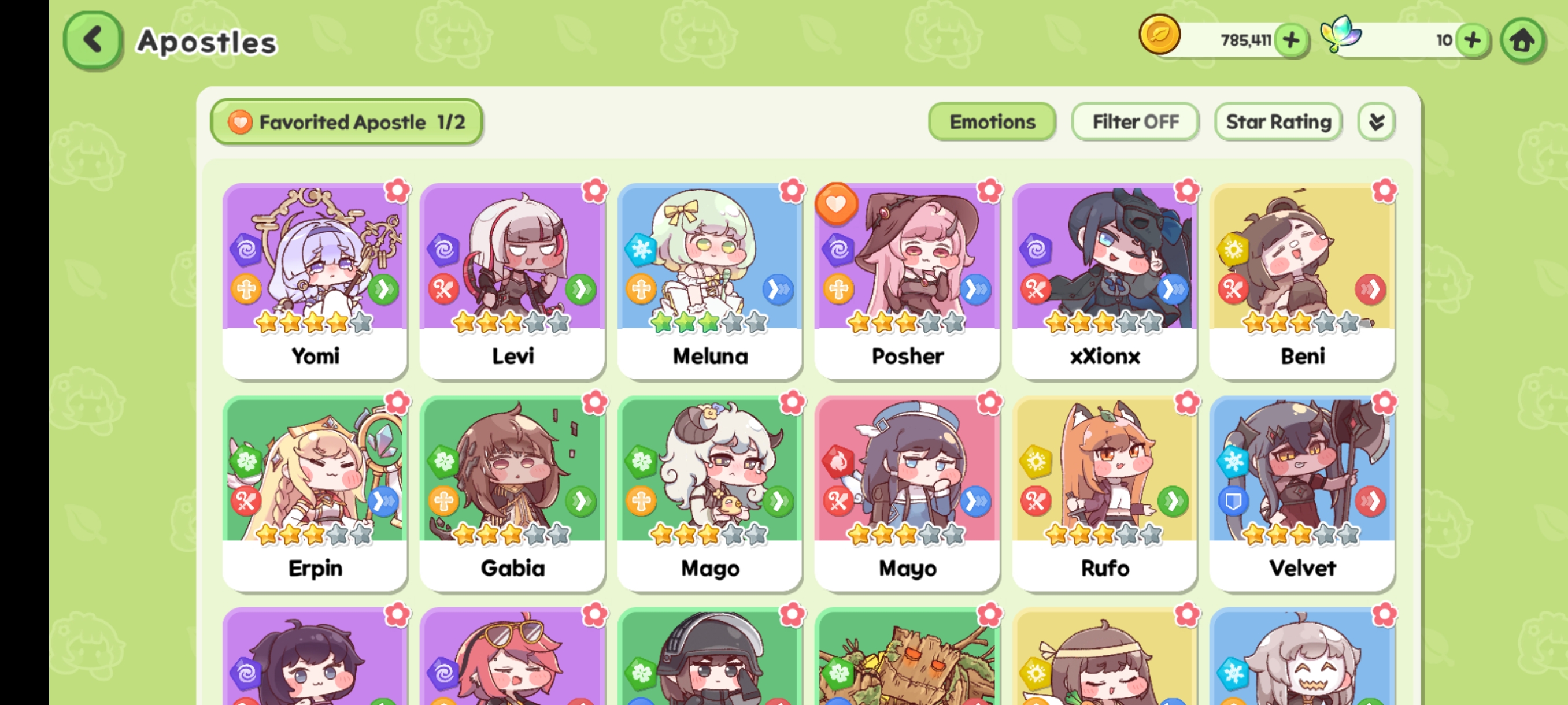Toggle the Favorited Apostle 1/2 filter
Viewport: 1568px width, 705px height.
tap(346, 123)
